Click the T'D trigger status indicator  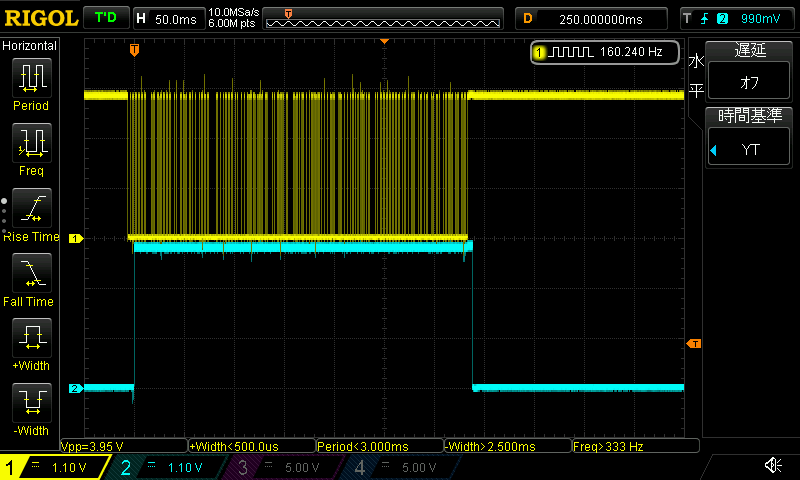tap(106, 18)
